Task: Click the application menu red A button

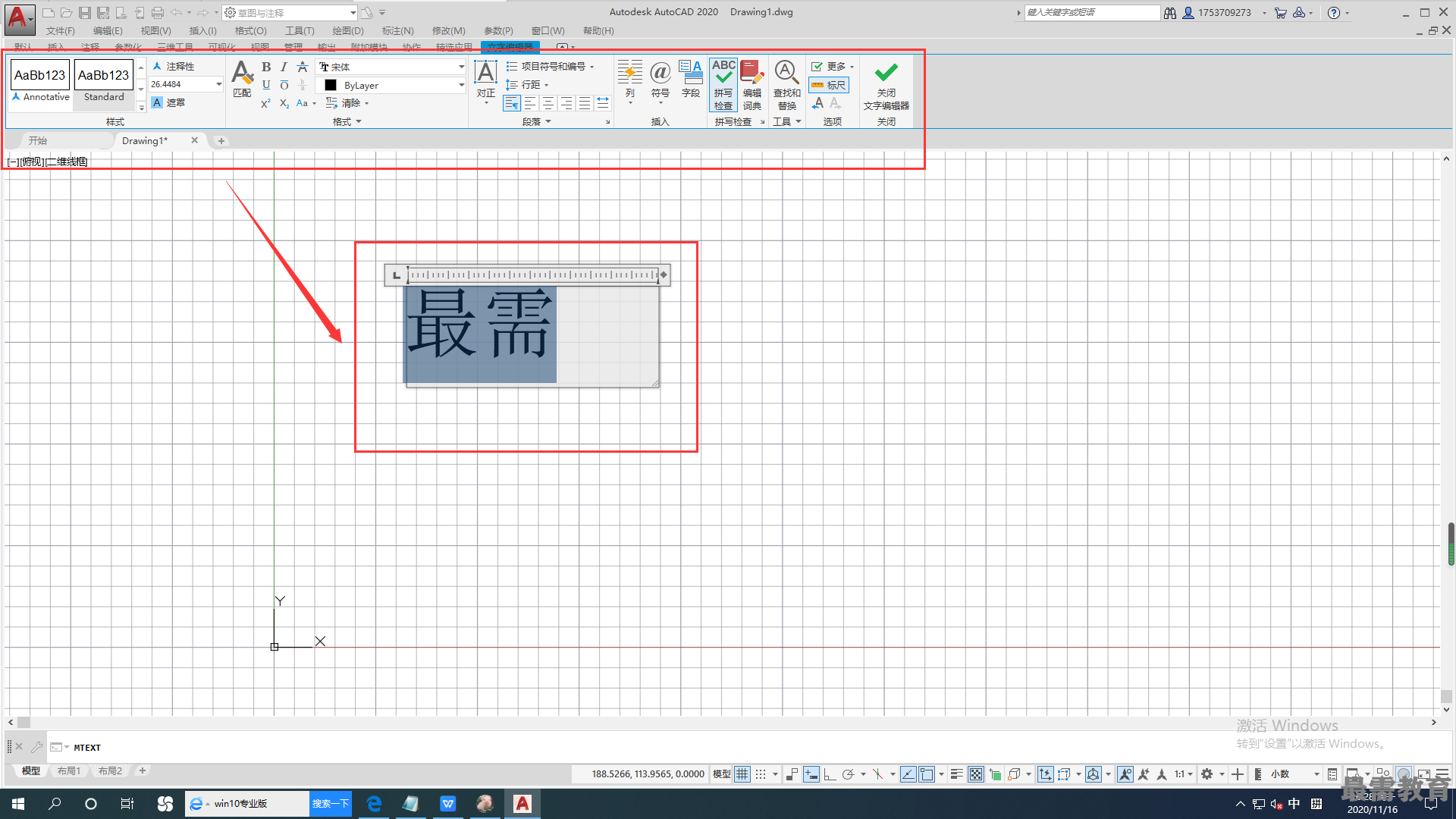Action: 19,19
